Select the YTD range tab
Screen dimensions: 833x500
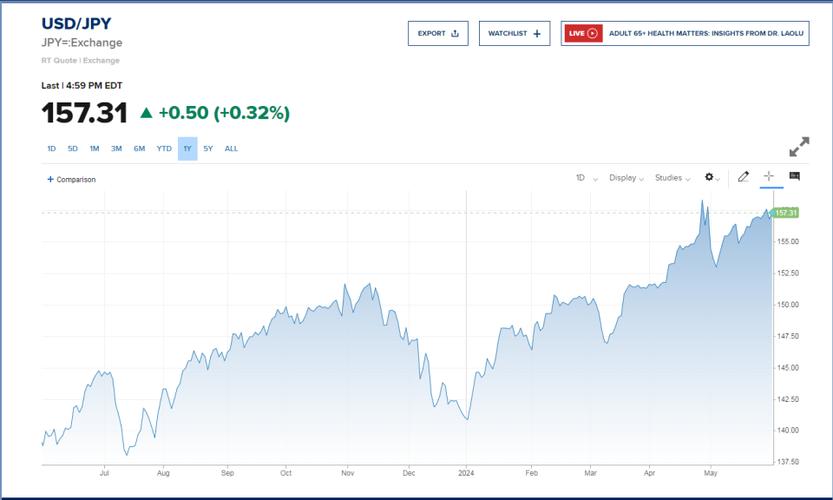tap(164, 149)
